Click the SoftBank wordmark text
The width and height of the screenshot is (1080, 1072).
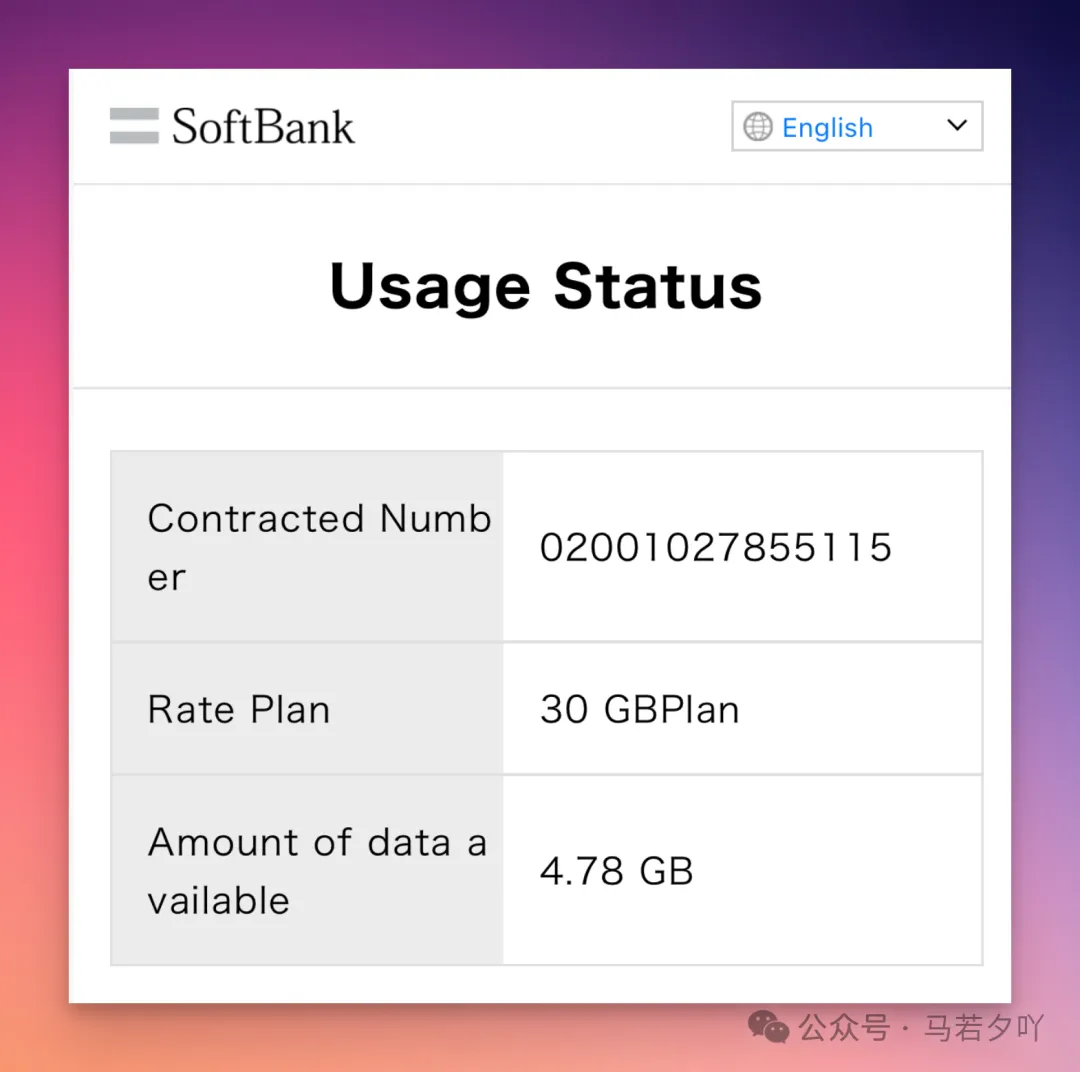pyautogui.click(x=263, y=127)
